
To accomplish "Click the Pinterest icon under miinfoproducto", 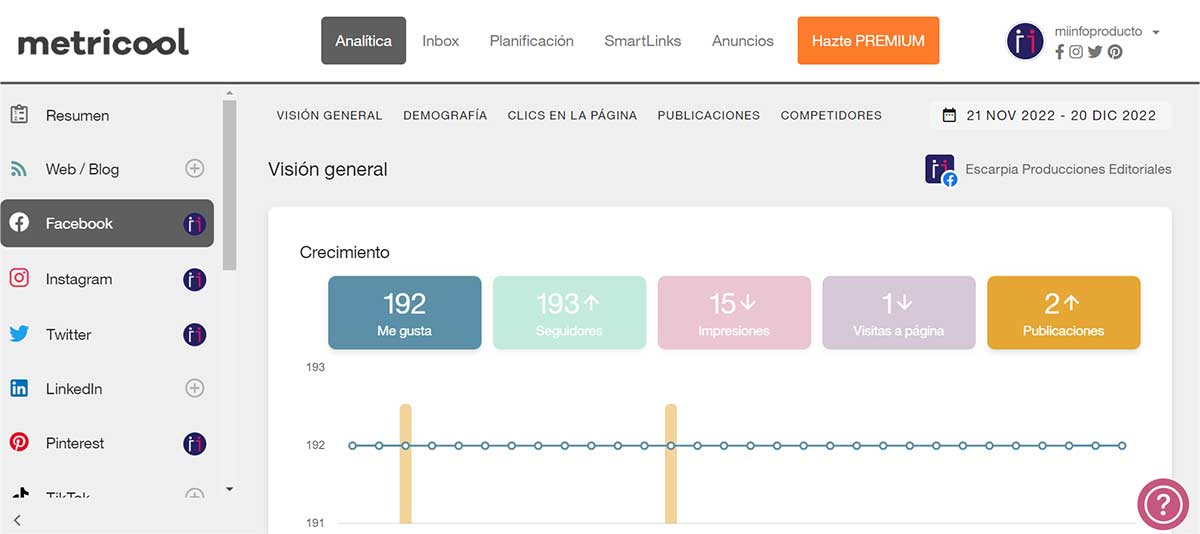I will coord(1115,52).
